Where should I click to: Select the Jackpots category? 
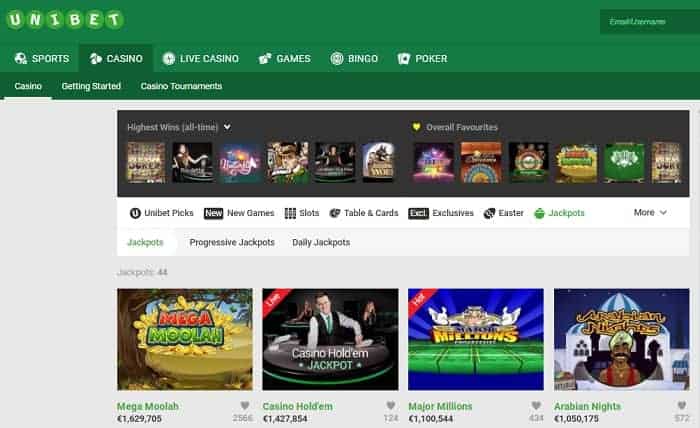click(559, 213)
